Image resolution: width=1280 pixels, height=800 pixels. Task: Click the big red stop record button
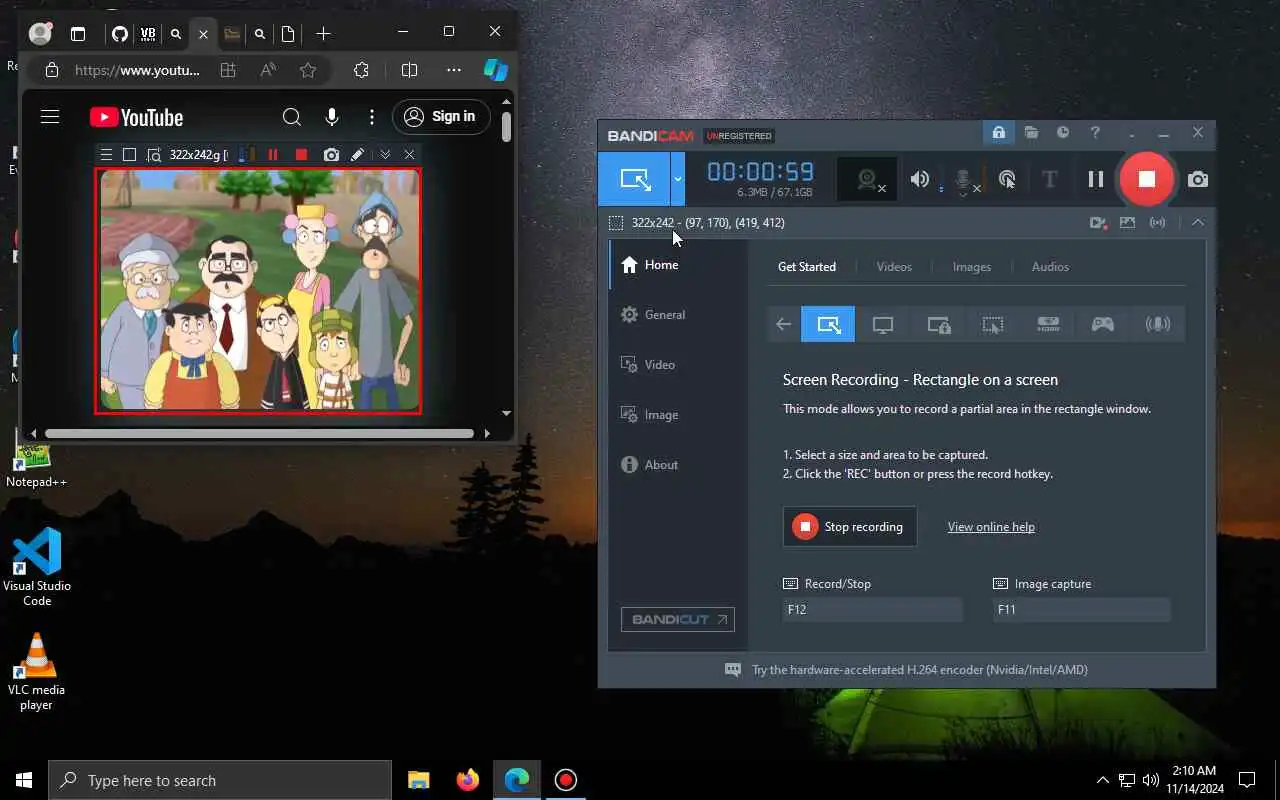(1147, 179)
